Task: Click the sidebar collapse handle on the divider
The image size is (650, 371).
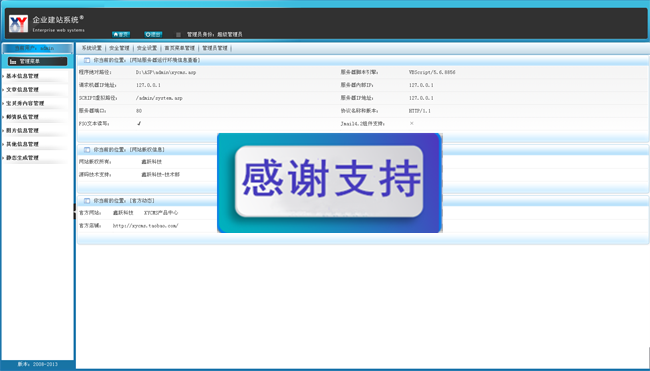Action: click(x=75, y=211)
